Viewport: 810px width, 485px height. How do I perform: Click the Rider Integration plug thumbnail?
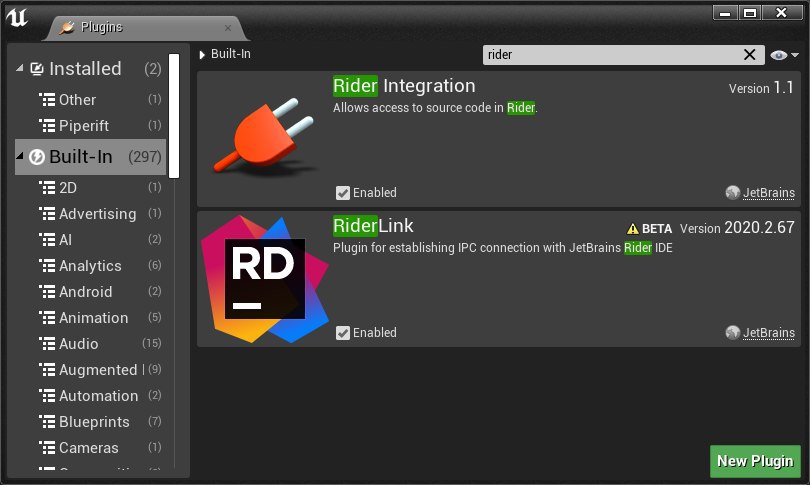[x=265, y=136]
